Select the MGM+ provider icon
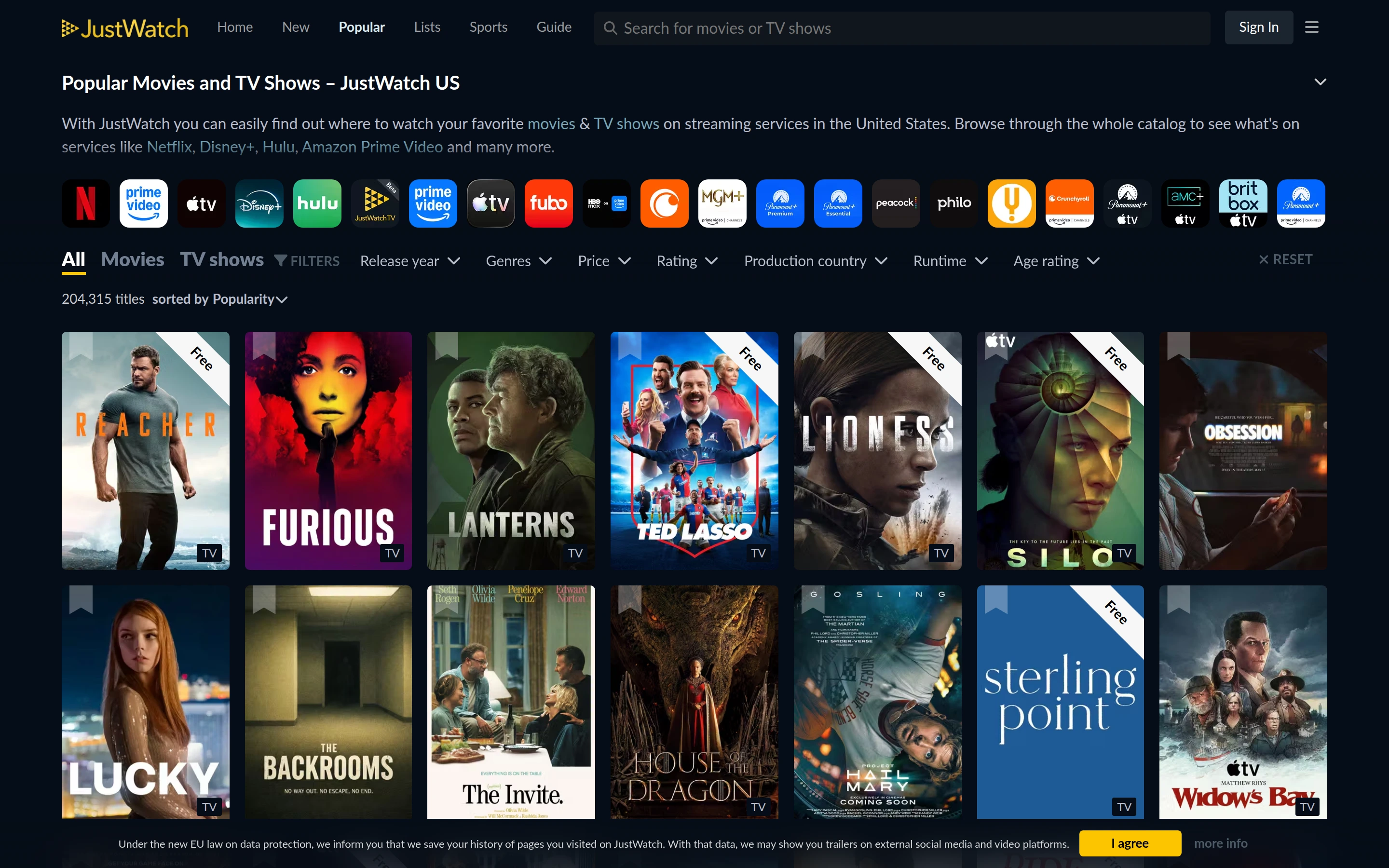Screen dimensions: 1389x868 click(x=722, y=203)
